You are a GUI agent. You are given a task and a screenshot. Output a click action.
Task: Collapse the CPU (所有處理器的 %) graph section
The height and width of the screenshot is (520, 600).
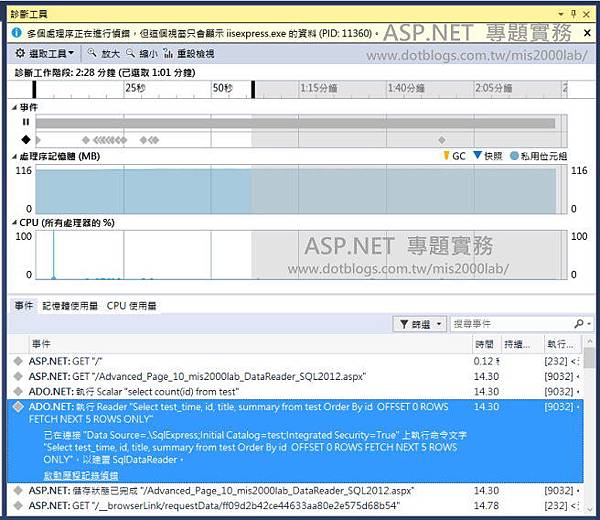click(14, 223)
